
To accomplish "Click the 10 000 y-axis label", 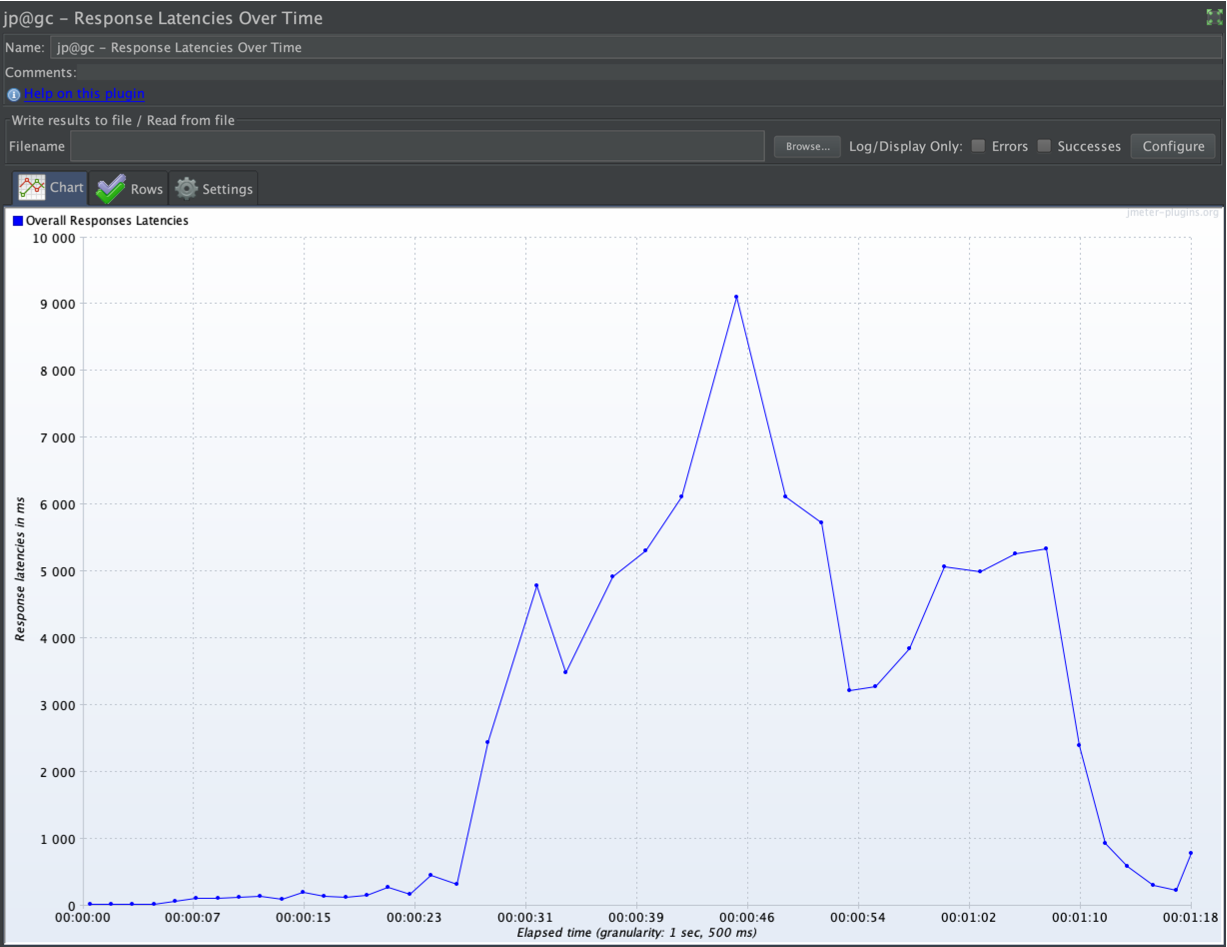I will (54, 238).
